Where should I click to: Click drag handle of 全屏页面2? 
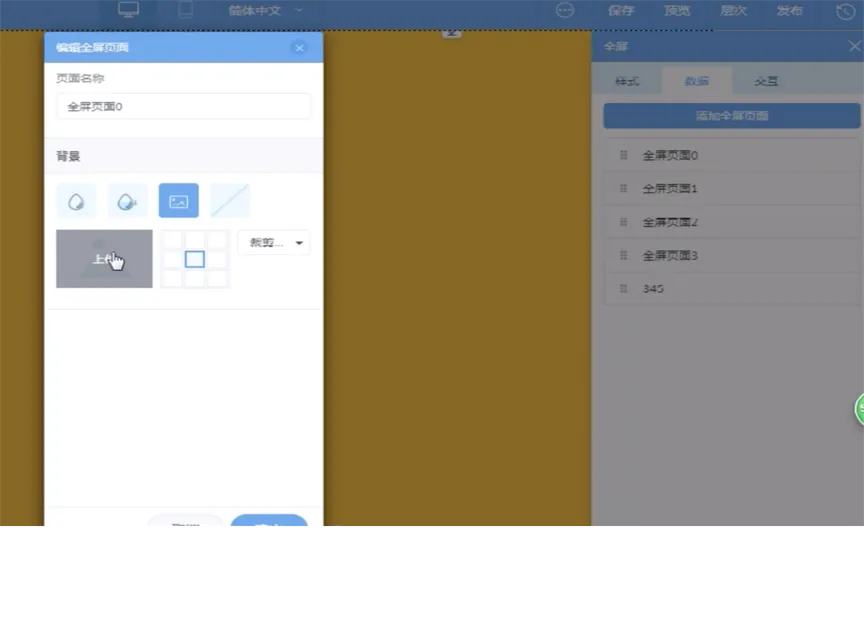click(624, 222)
